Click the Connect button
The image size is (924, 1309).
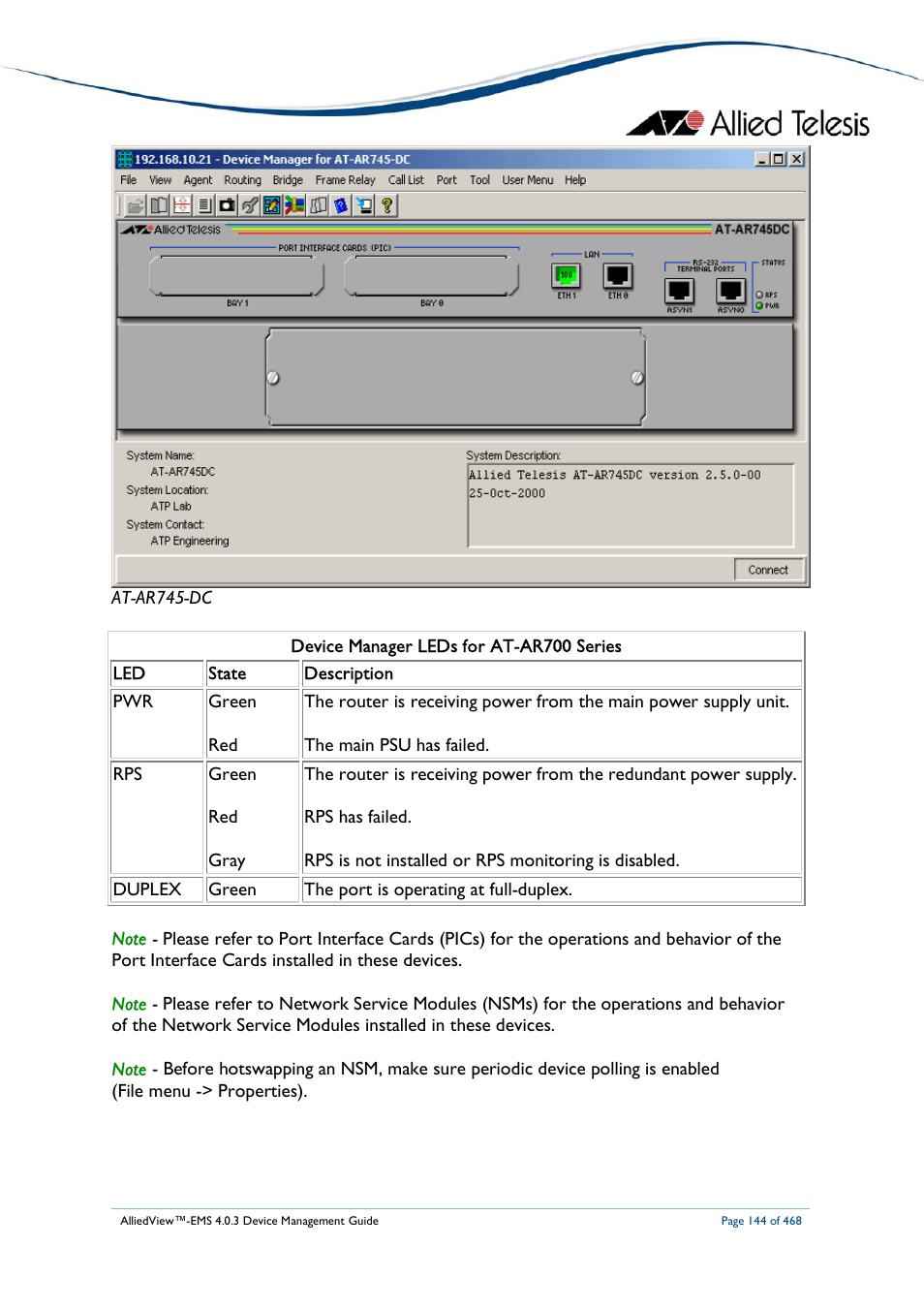pyautogui.click(x=768, y=570)
